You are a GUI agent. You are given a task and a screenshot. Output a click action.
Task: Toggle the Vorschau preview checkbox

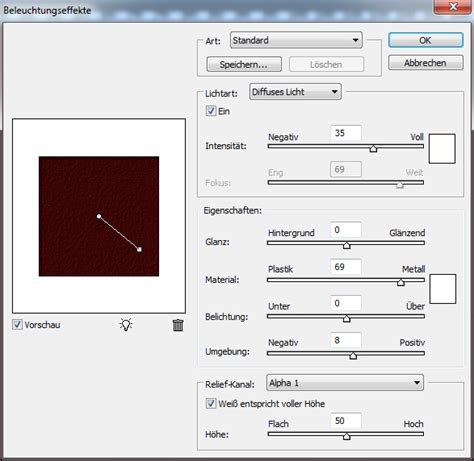click(17, 324)
